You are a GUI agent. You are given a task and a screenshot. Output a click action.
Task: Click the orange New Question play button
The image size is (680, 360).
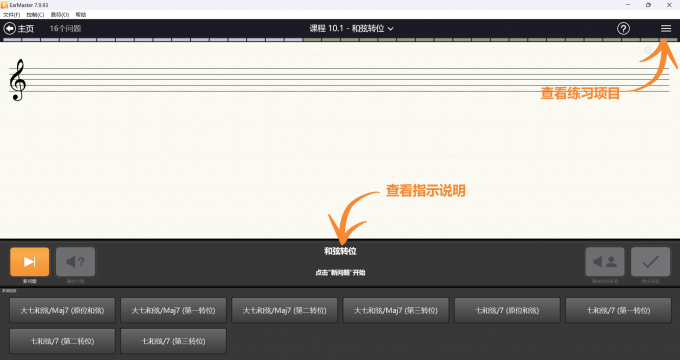[x=29, y=262]
